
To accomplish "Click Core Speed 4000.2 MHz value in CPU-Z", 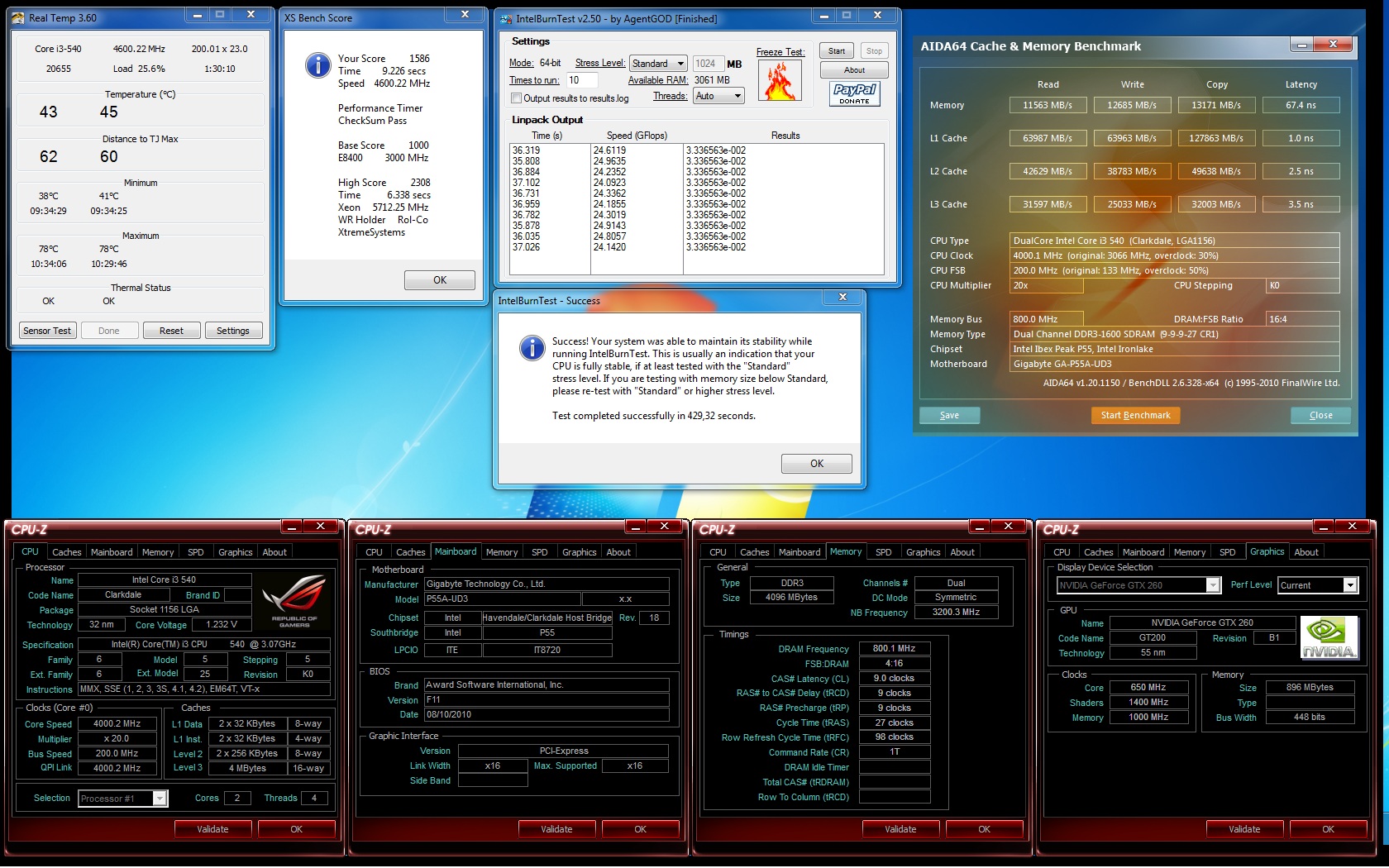I will click(x=117, y=724).
